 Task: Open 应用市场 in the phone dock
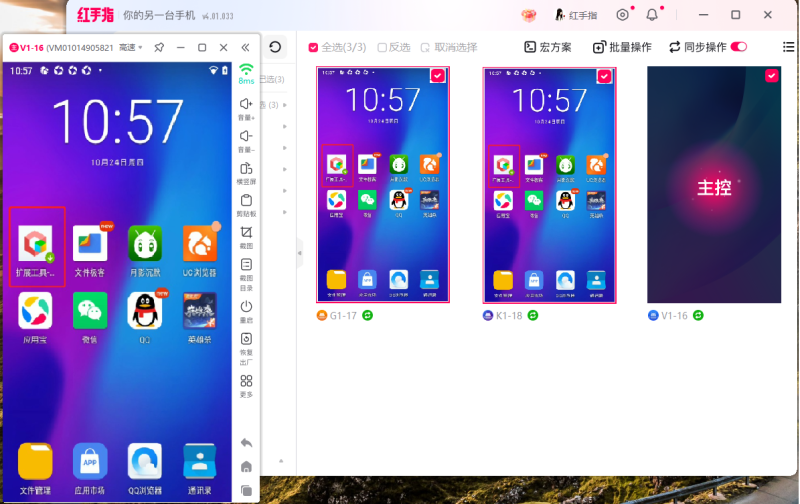90,461
